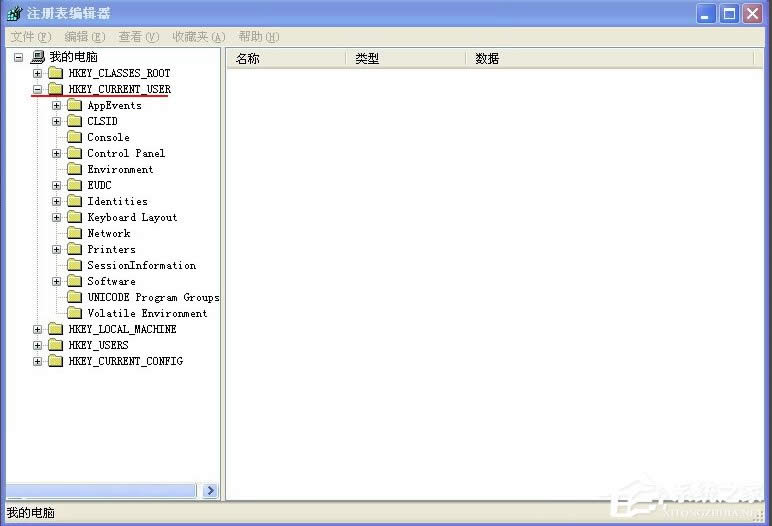Click the HKEY_USERS folder icon
Image resolution: width=772 pixels, height=526 pixels.
(x=55, y=345)
